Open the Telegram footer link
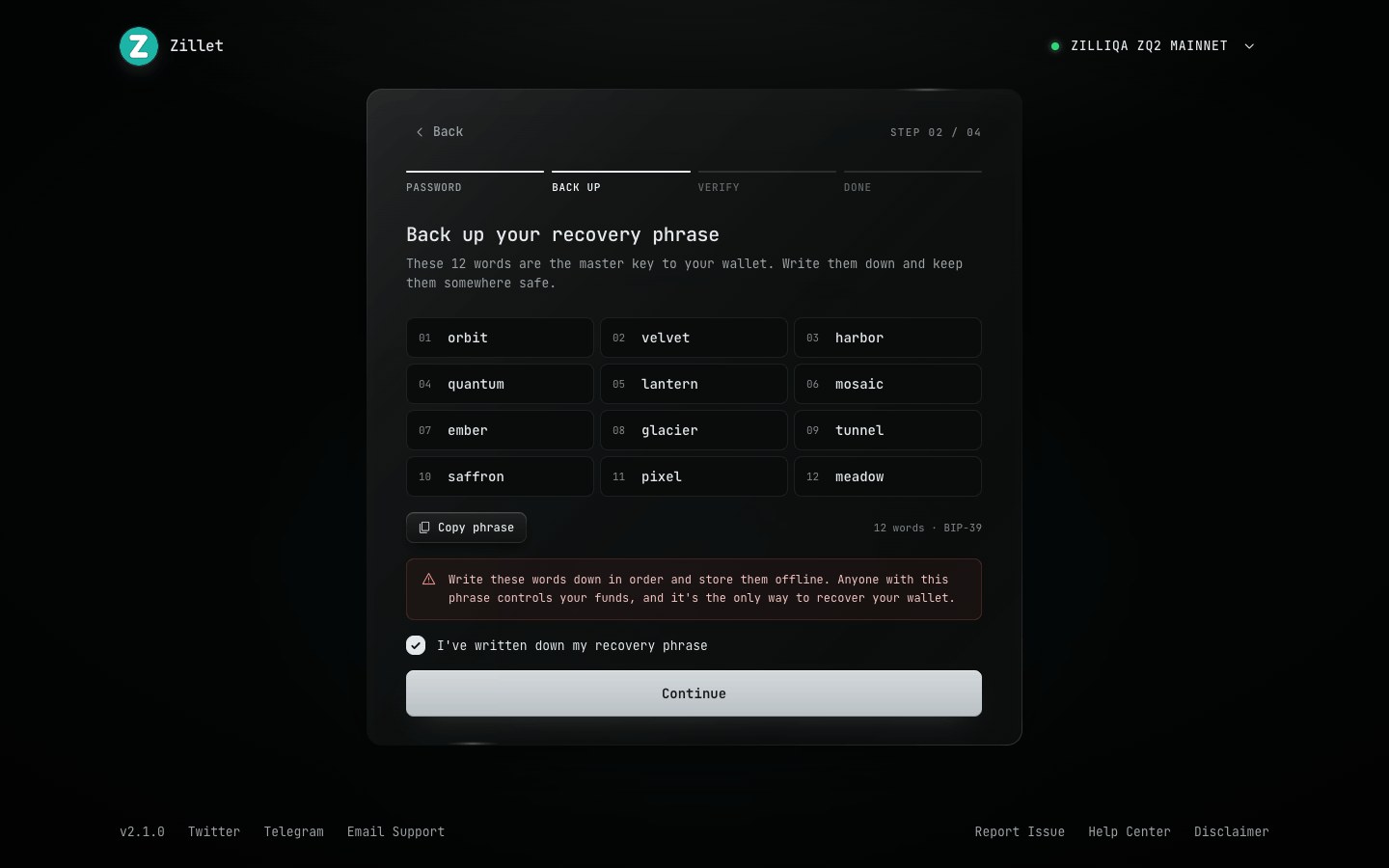 [x=294, y=831]
